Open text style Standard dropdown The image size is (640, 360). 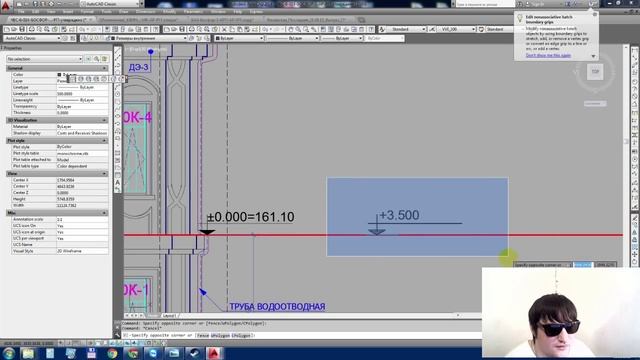(x=407, y=29)
